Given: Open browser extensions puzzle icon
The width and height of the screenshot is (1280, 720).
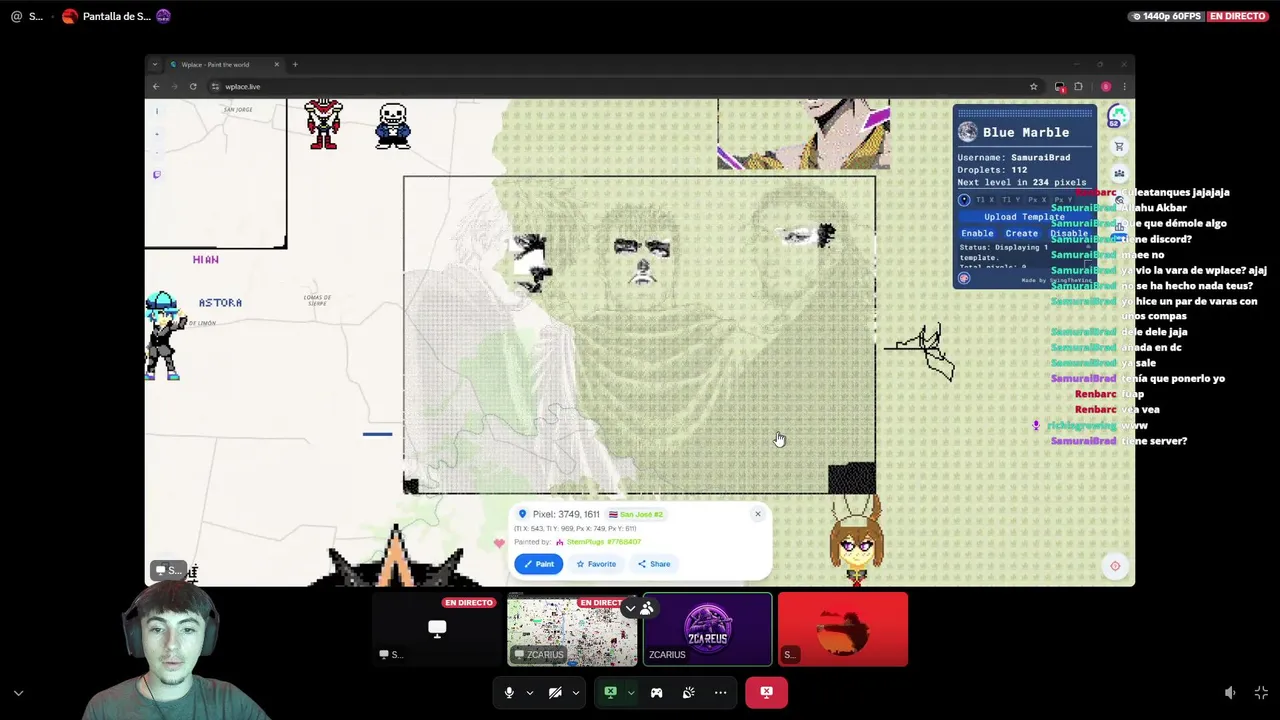Looking at the screenshot, I should pyautogui.click(x=1078, y=86).
